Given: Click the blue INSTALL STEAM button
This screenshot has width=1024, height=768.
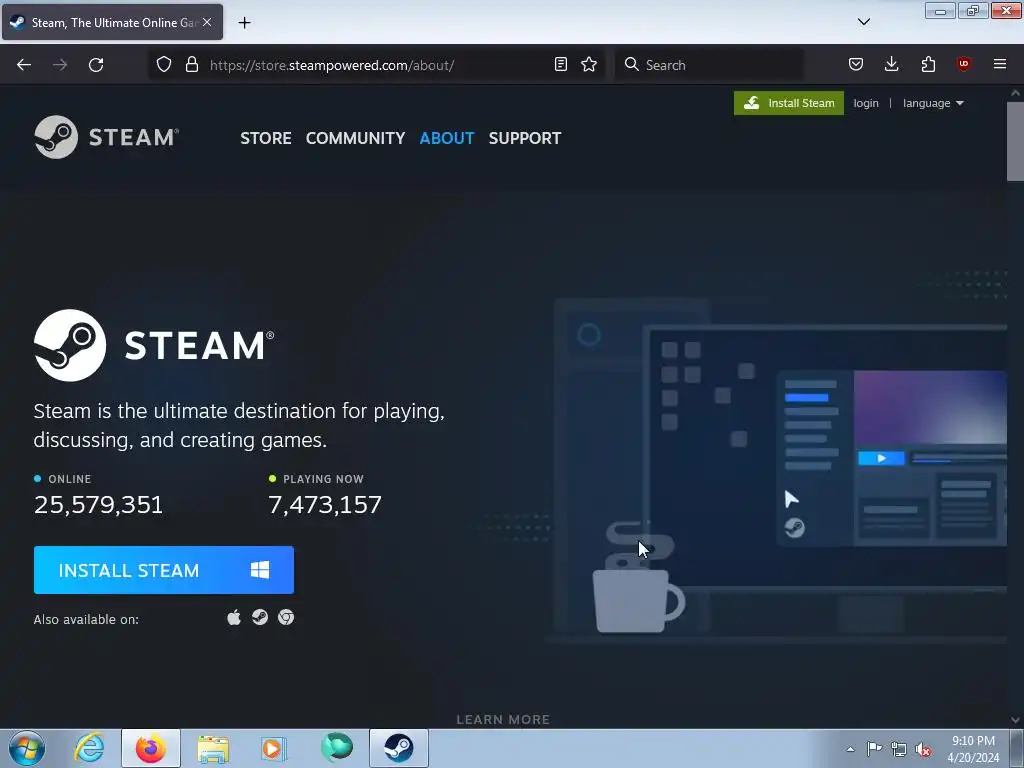Looking at the screenshot, I should (x=164, y=570).
